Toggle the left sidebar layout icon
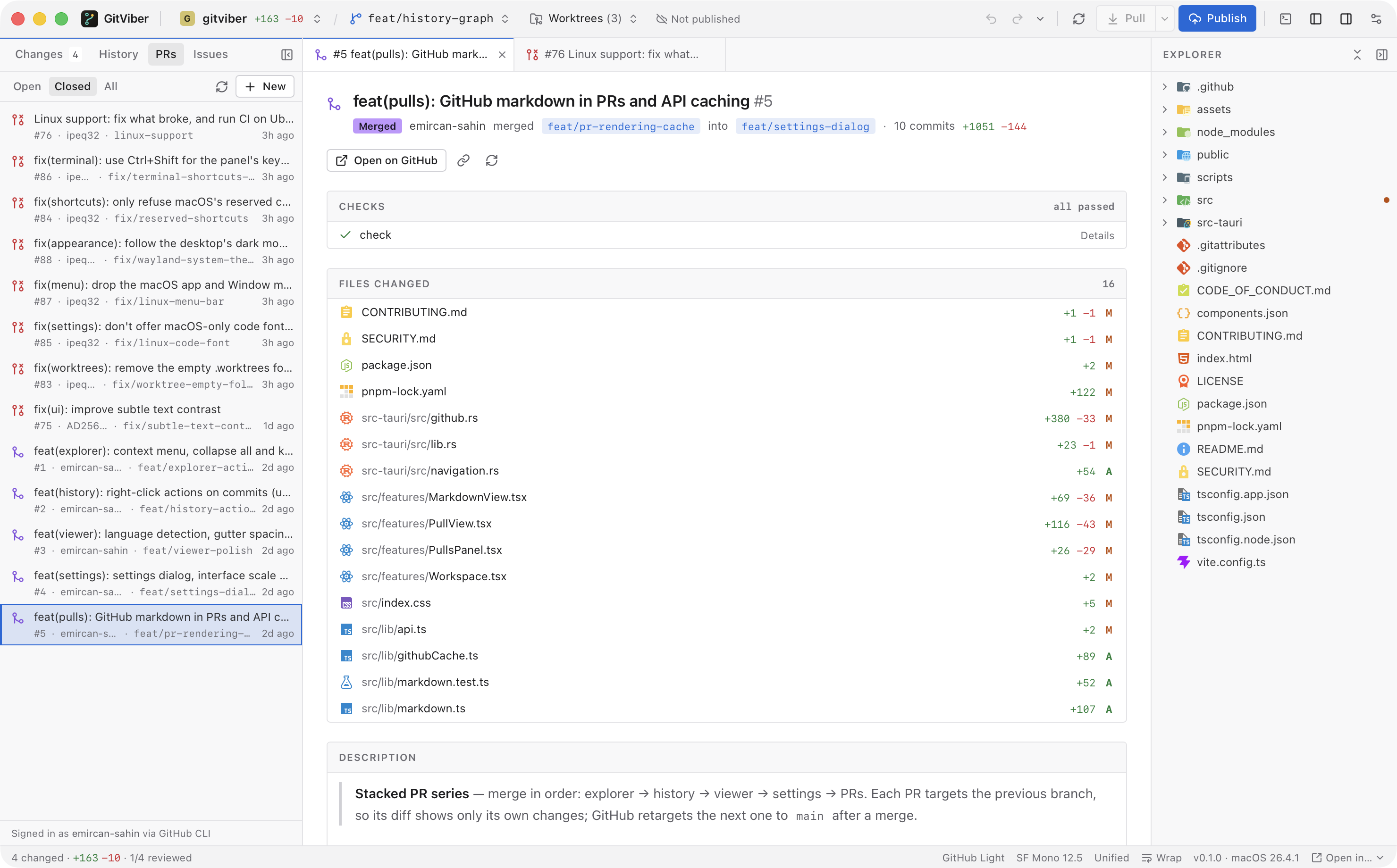Image resolution: width=1397 pixels, height=868 pixels. (x=1315, y=19)
